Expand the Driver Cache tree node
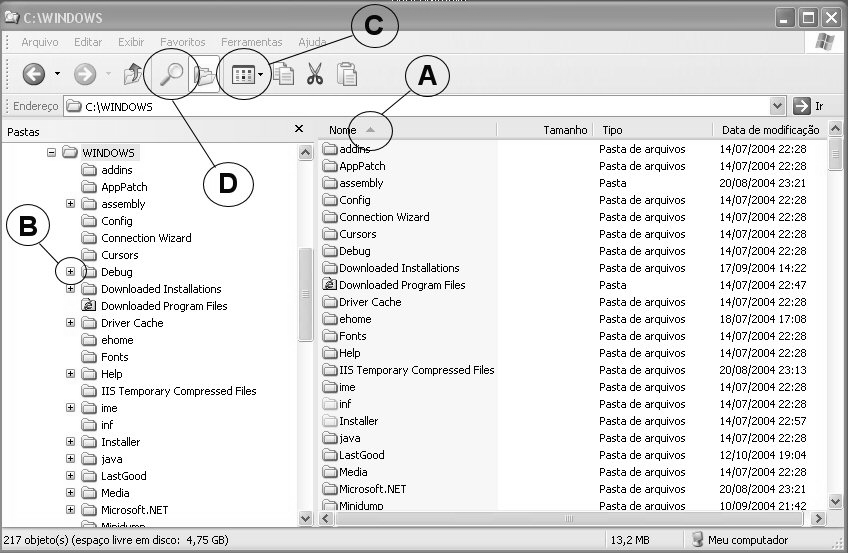848x553 pixels. 70,322
